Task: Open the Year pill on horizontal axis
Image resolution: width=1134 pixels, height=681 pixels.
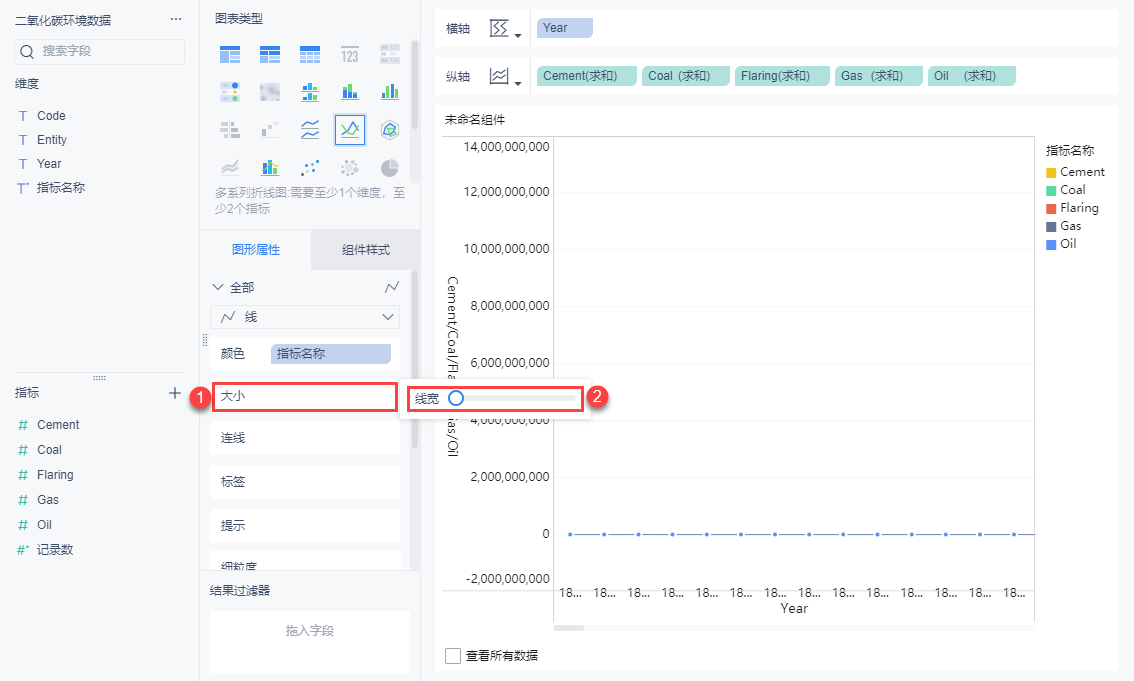Action: 565,28
